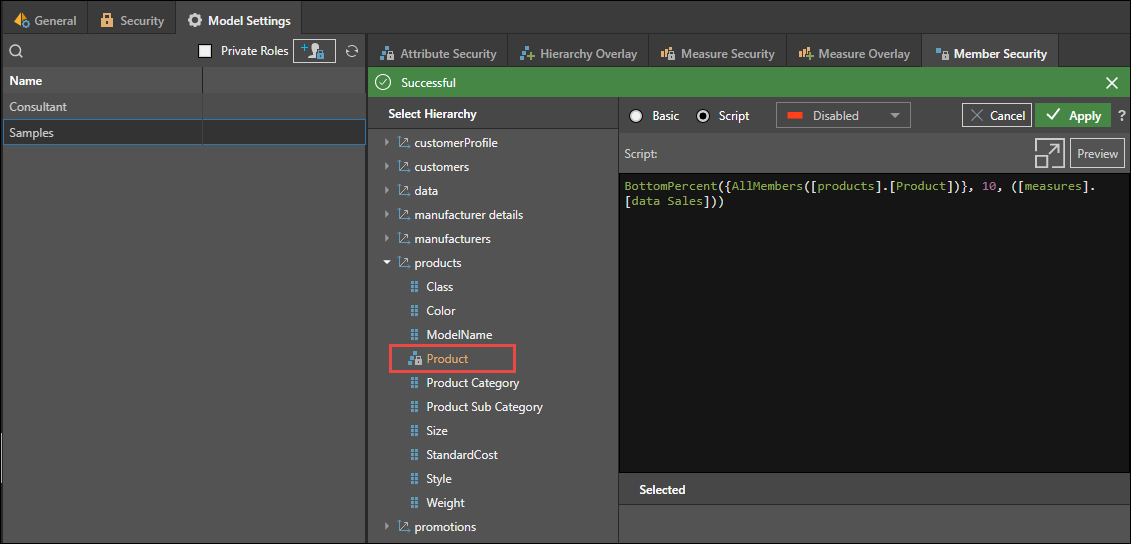
Task: Switch to the Attribute Security tab
Action: pyautogui.click(x=437, y=54)
